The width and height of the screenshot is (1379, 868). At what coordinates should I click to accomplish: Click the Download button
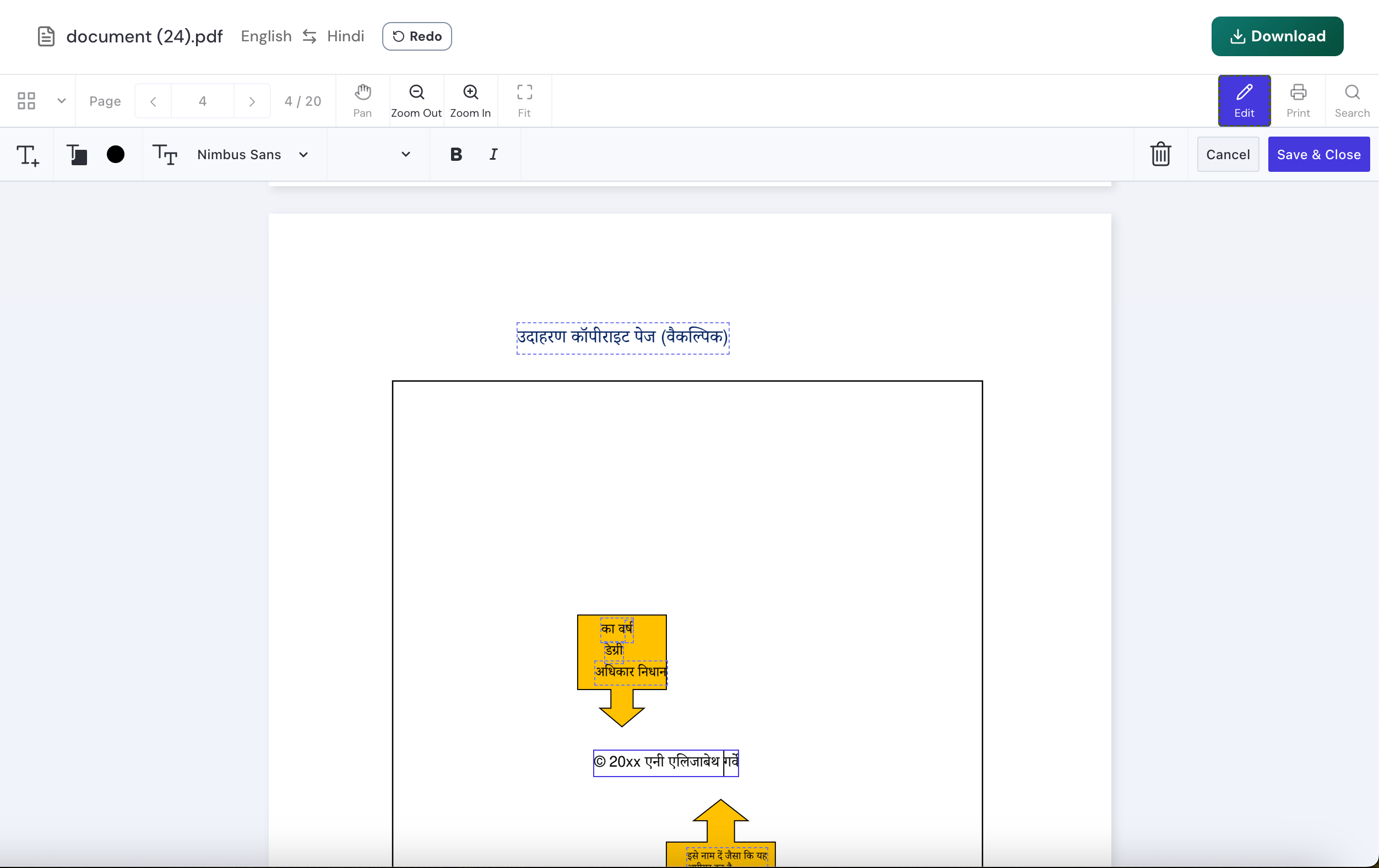click(x=1277, y=36)
